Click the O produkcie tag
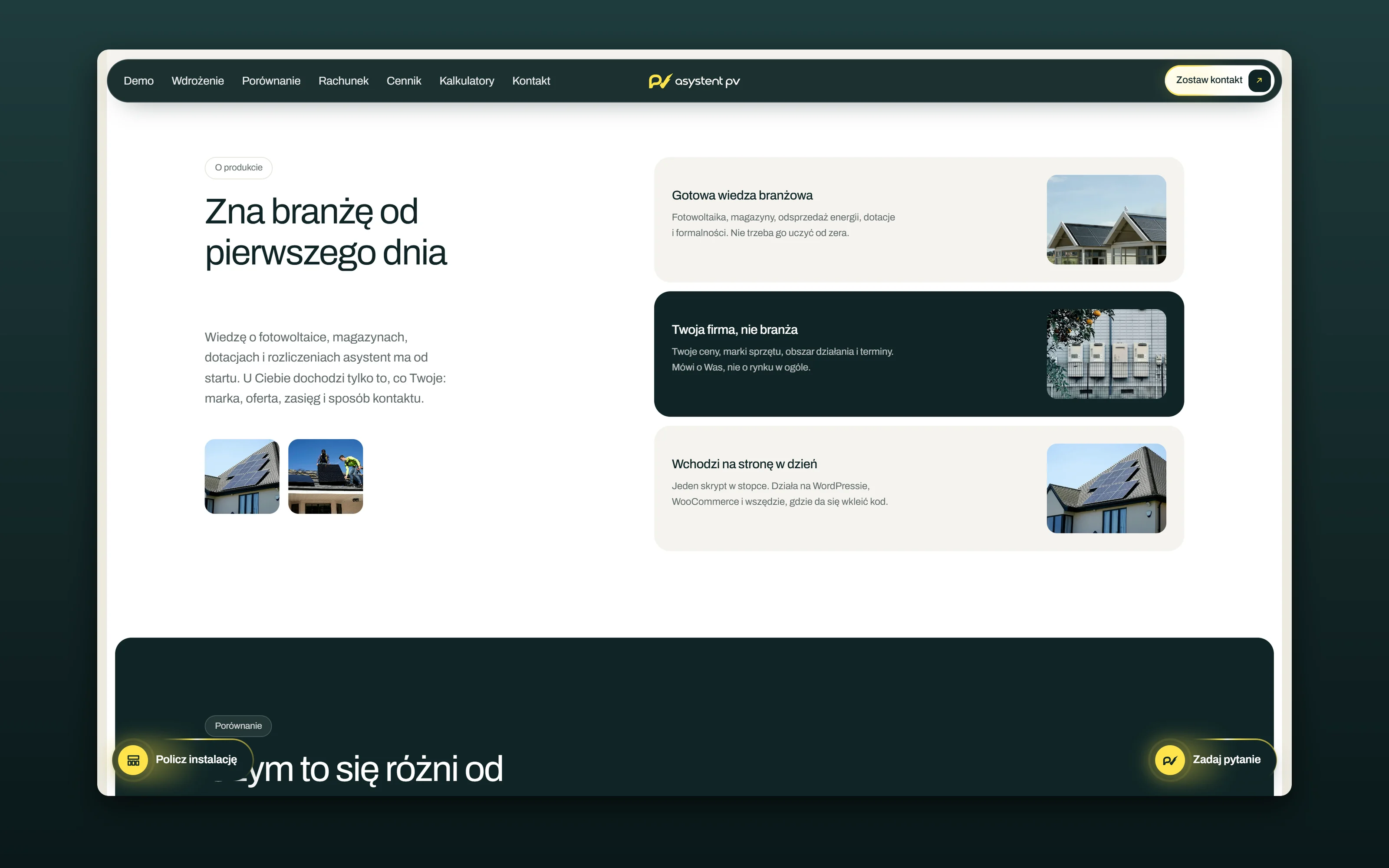The height and width of the screenshot is (868, 1389). 238,168
